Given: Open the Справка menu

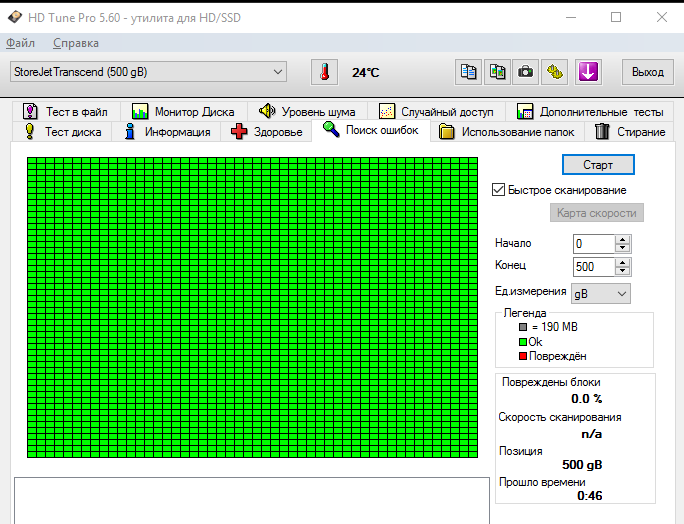Looking at the screenshot, I should click(x=76, y=43).
